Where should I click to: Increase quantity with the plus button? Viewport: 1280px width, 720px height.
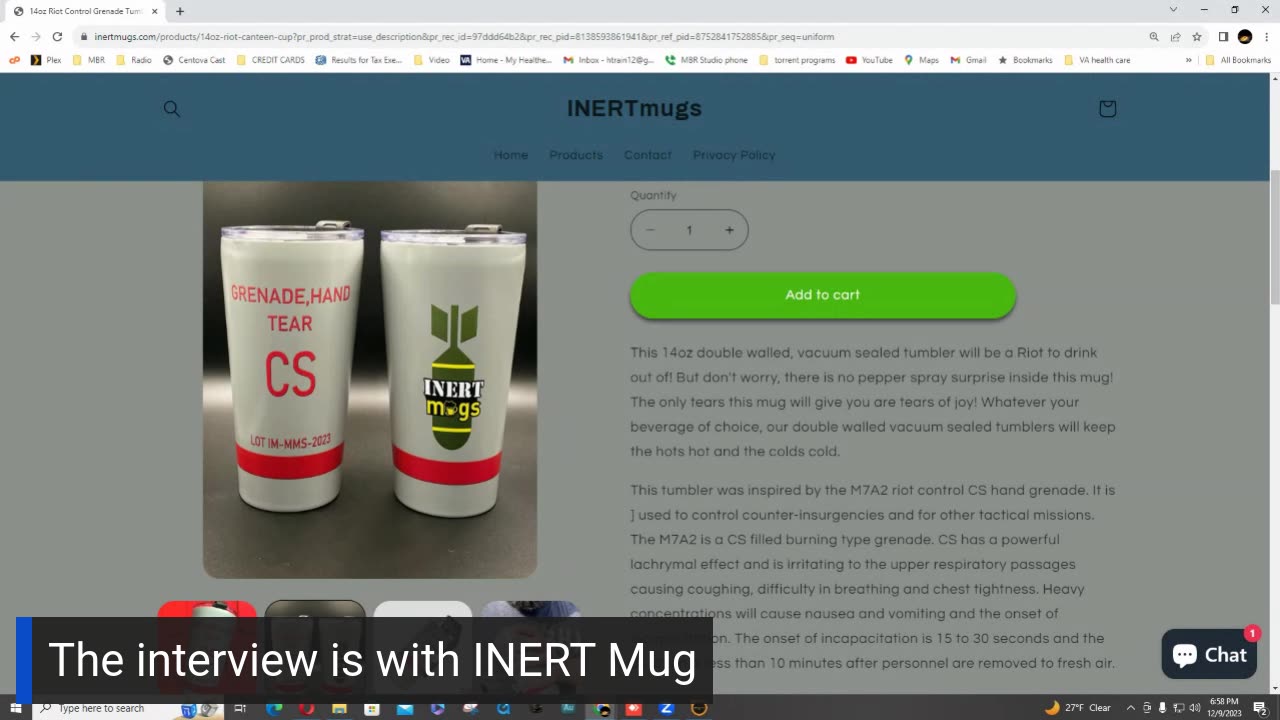point(729,230)
